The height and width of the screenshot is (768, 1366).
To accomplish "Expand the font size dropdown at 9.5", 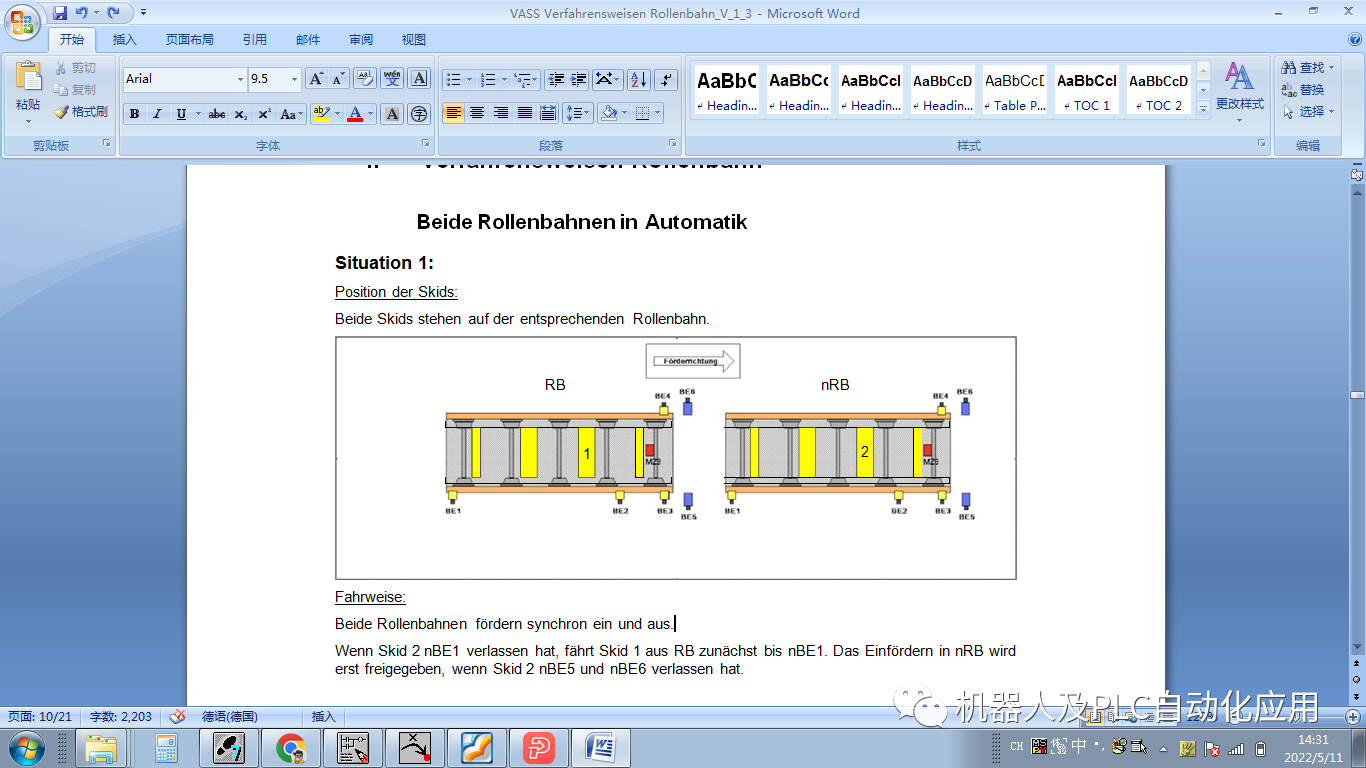I will [x=293, y=78].
